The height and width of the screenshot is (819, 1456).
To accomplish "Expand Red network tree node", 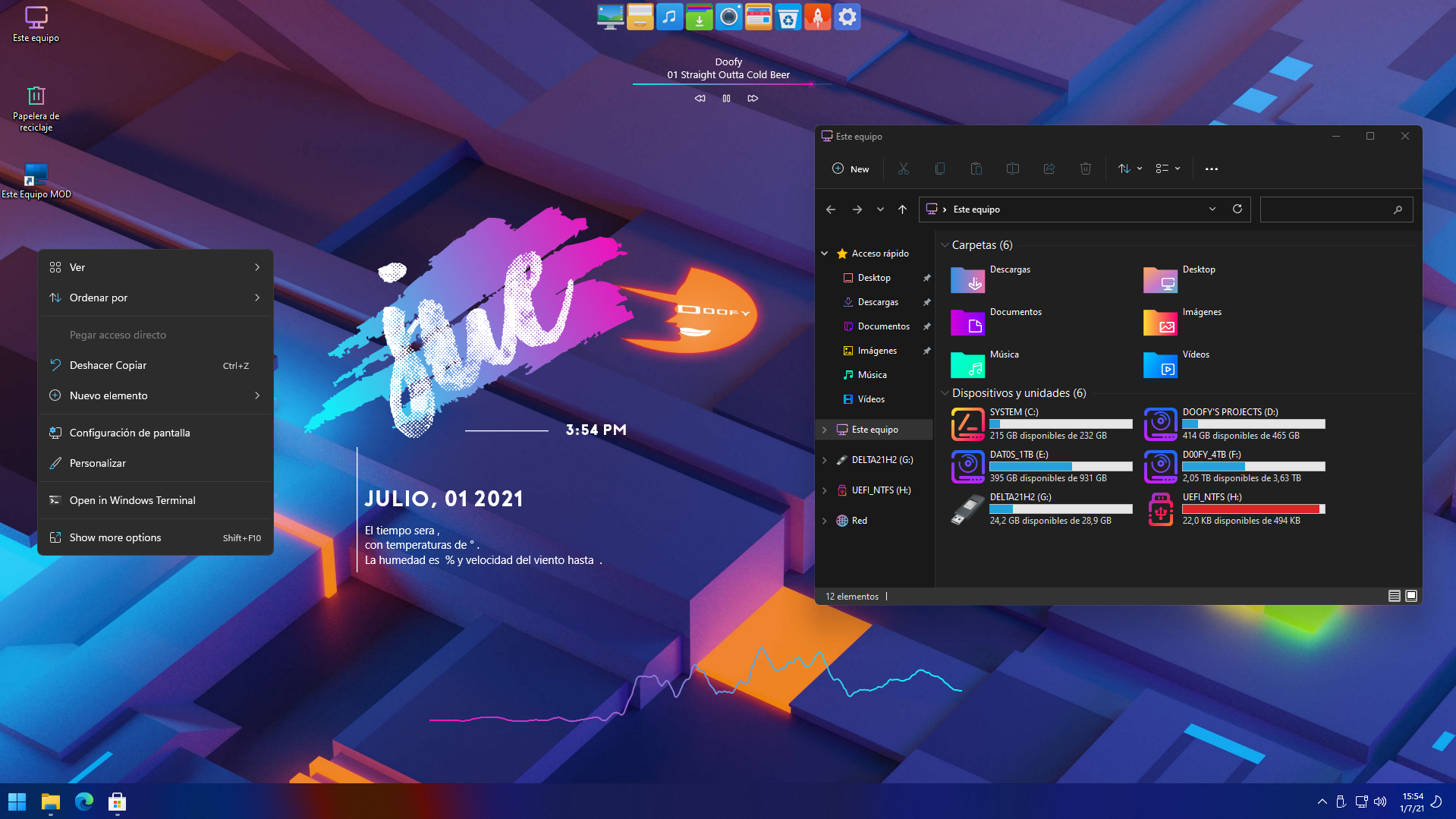I will (825, 521).
